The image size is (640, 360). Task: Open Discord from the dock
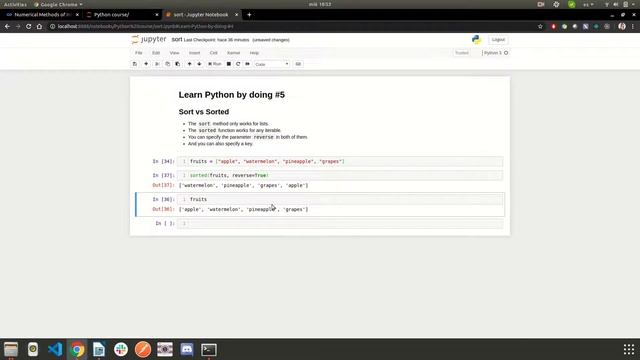point(187,350)
